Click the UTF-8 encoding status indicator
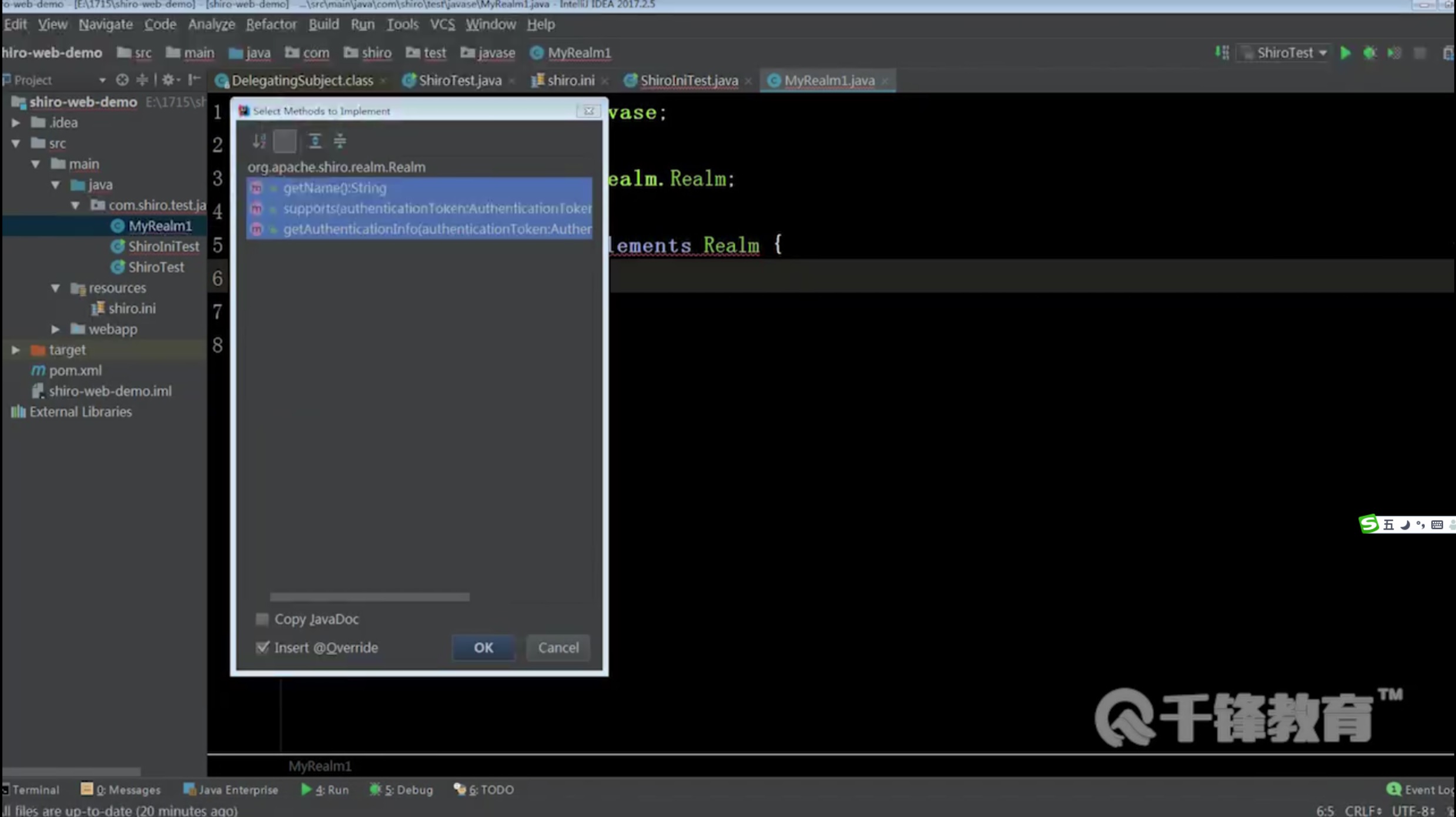Viewport: 1456px width, 817px height. coord(1414,811)
